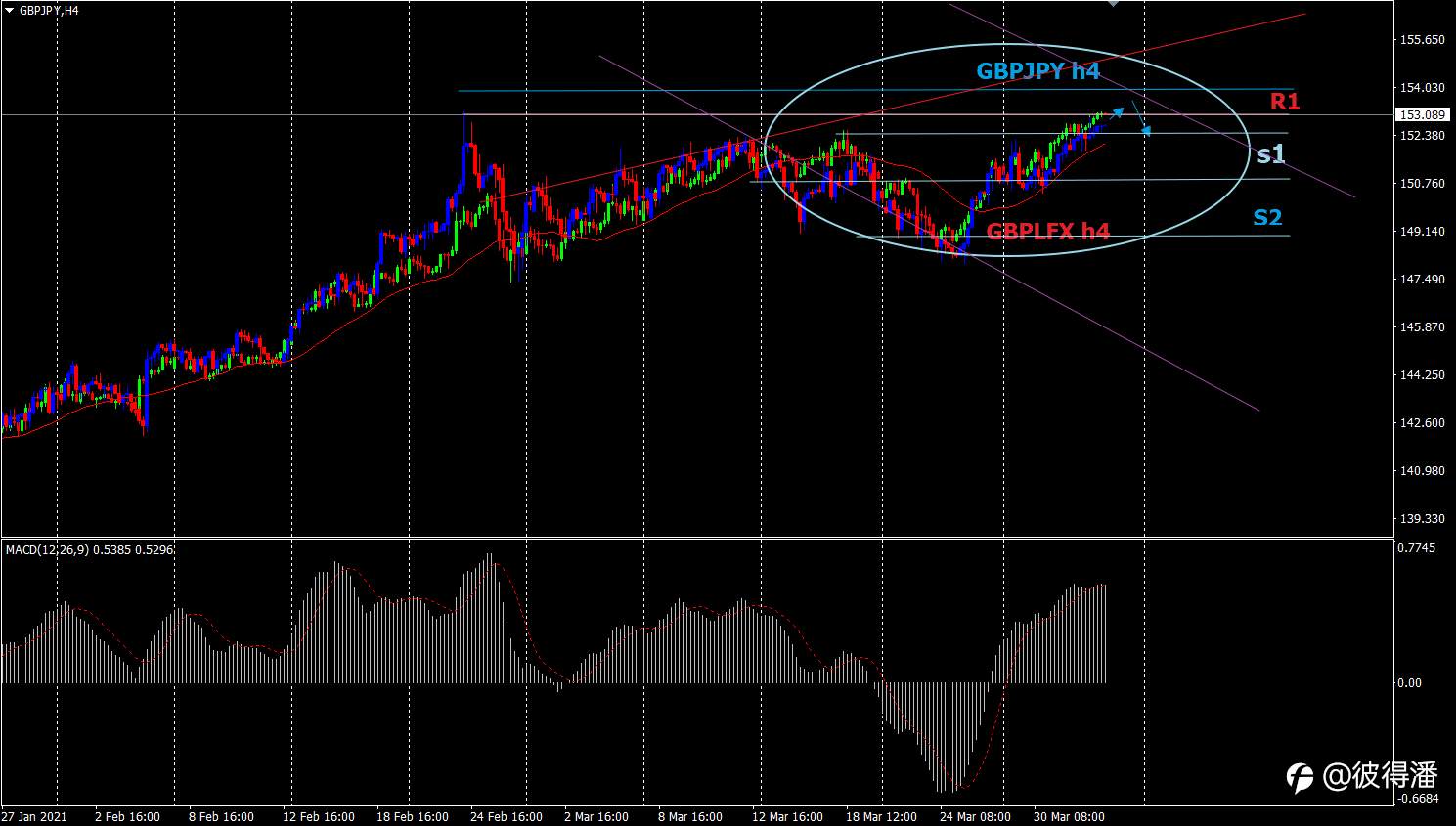The image size is (1456, 826).
Task: Click MACD zero level 0.00 label
Action: [x=1410, y=683]
